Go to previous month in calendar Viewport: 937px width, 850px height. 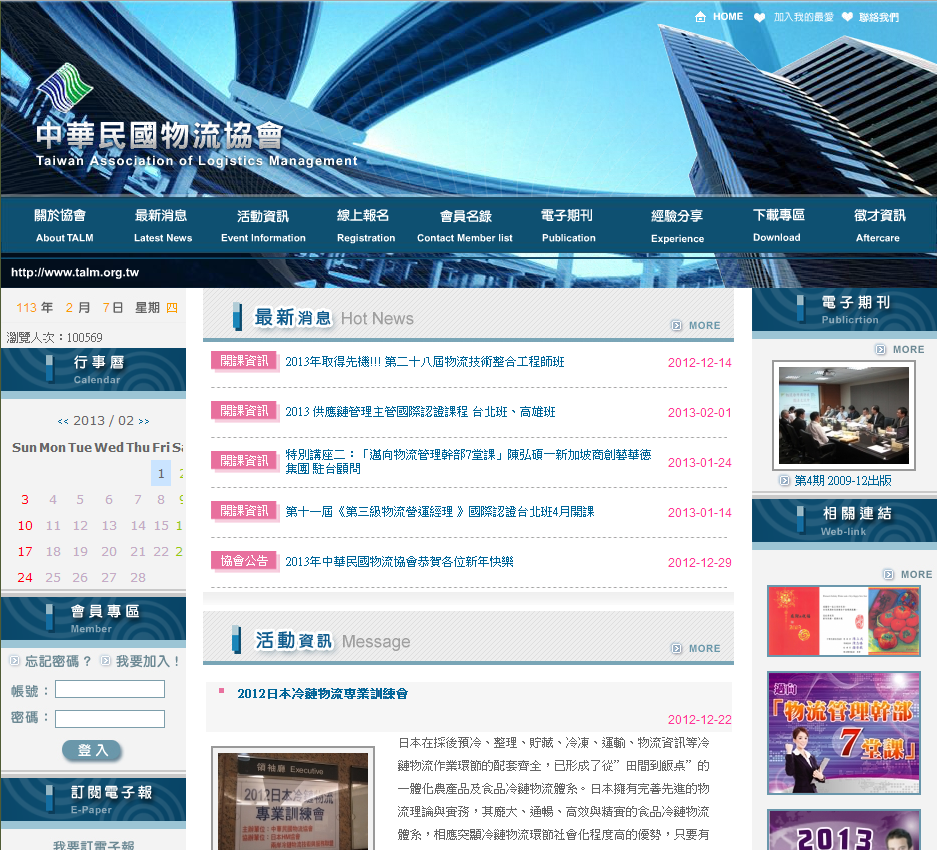(x=63, y=421)
